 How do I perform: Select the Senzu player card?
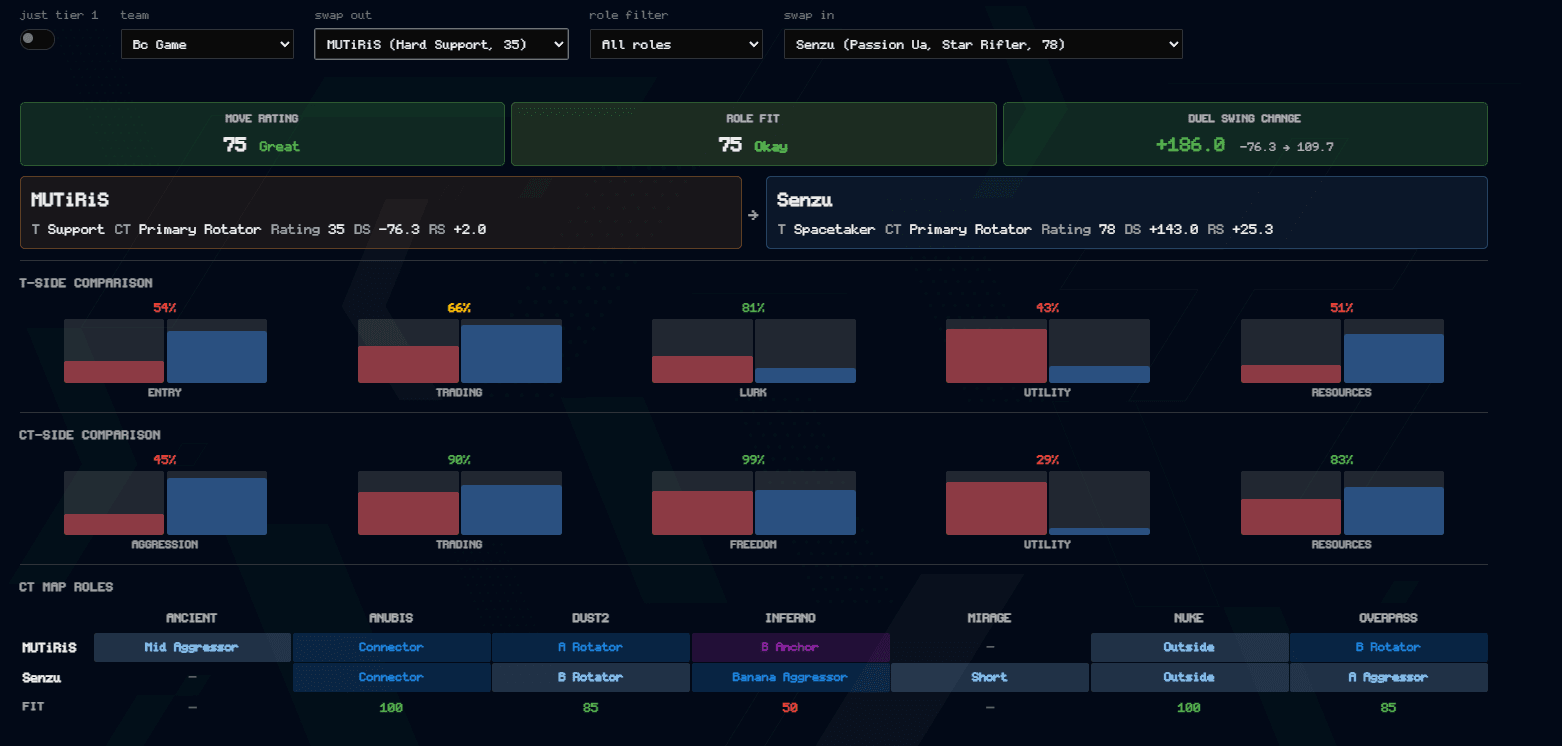(1127, 212)
